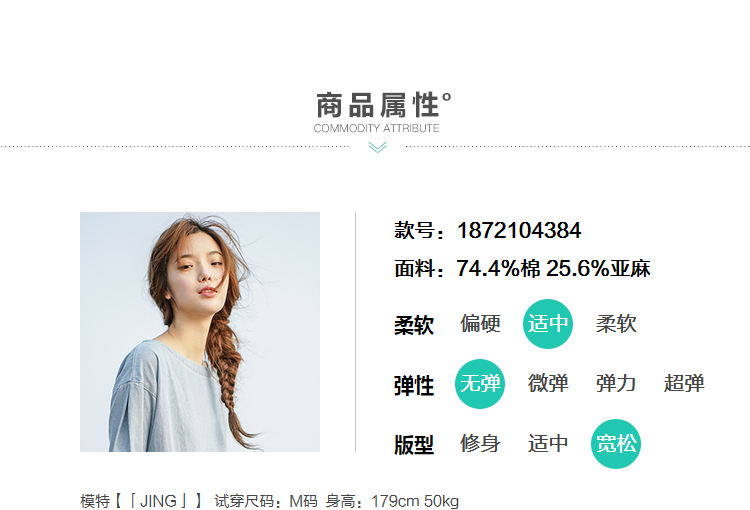Screen dimensions: 750x510
Task: Choose the 微弹 elasticity option
Action: 548,384
